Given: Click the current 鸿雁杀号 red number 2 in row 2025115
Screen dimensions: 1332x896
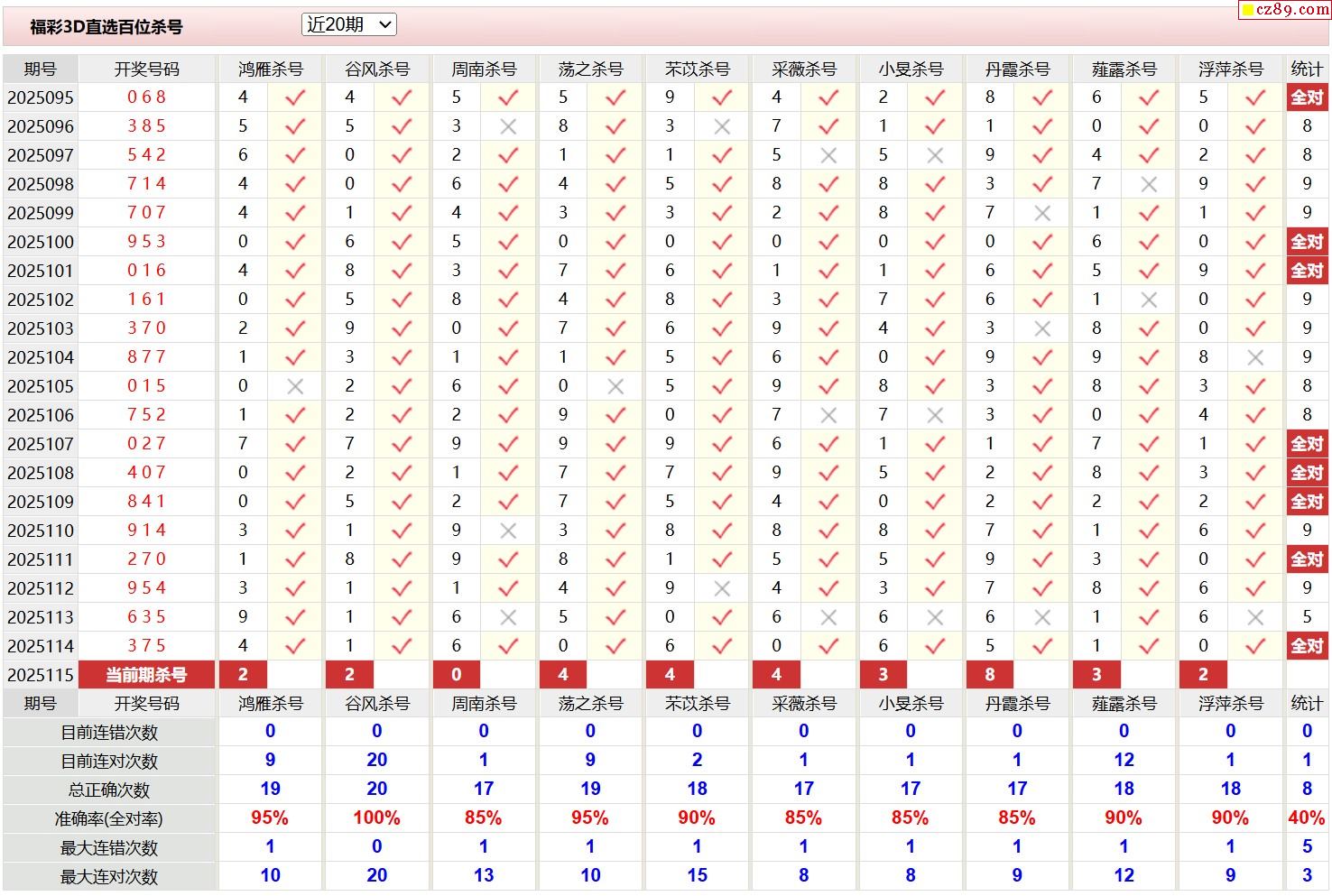Looking at the screenshot, I should [243, 675].
